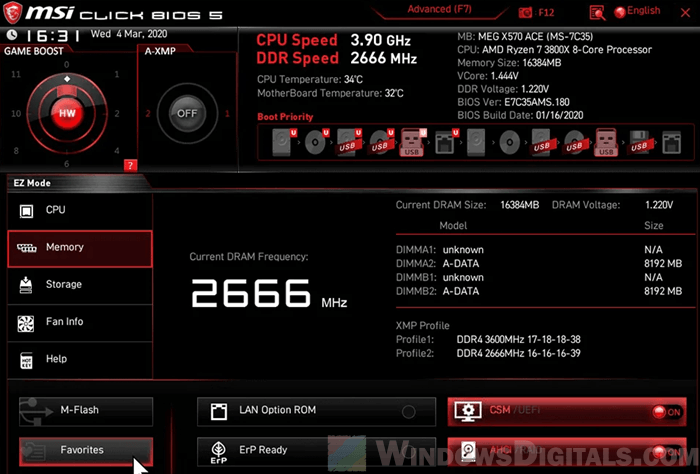Open the M-Flash utility
700x474 pixels.
pyautogui.click(x=86, y=411)
